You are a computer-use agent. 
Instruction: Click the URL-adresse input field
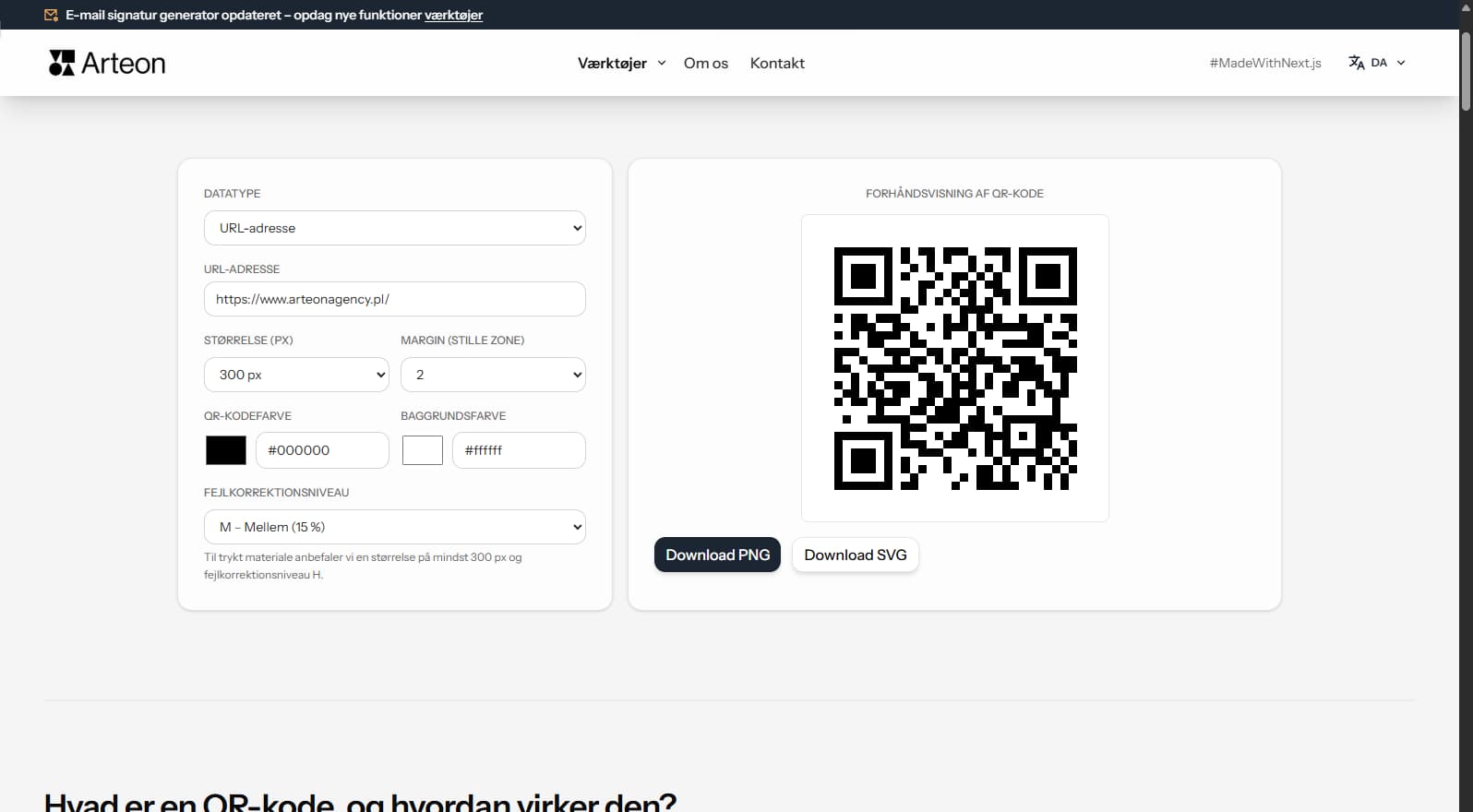395,299
